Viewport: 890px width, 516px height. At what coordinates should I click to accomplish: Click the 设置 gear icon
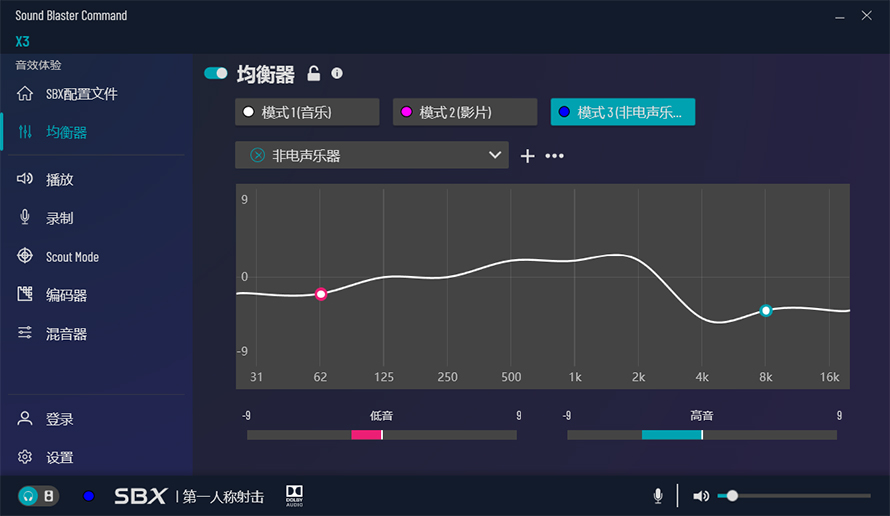coord(25,457)
